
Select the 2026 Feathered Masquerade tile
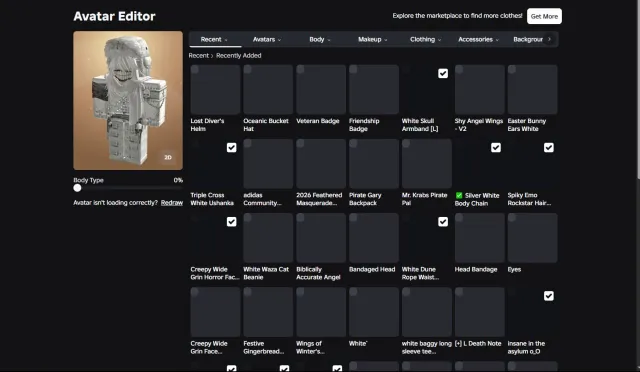321,164
